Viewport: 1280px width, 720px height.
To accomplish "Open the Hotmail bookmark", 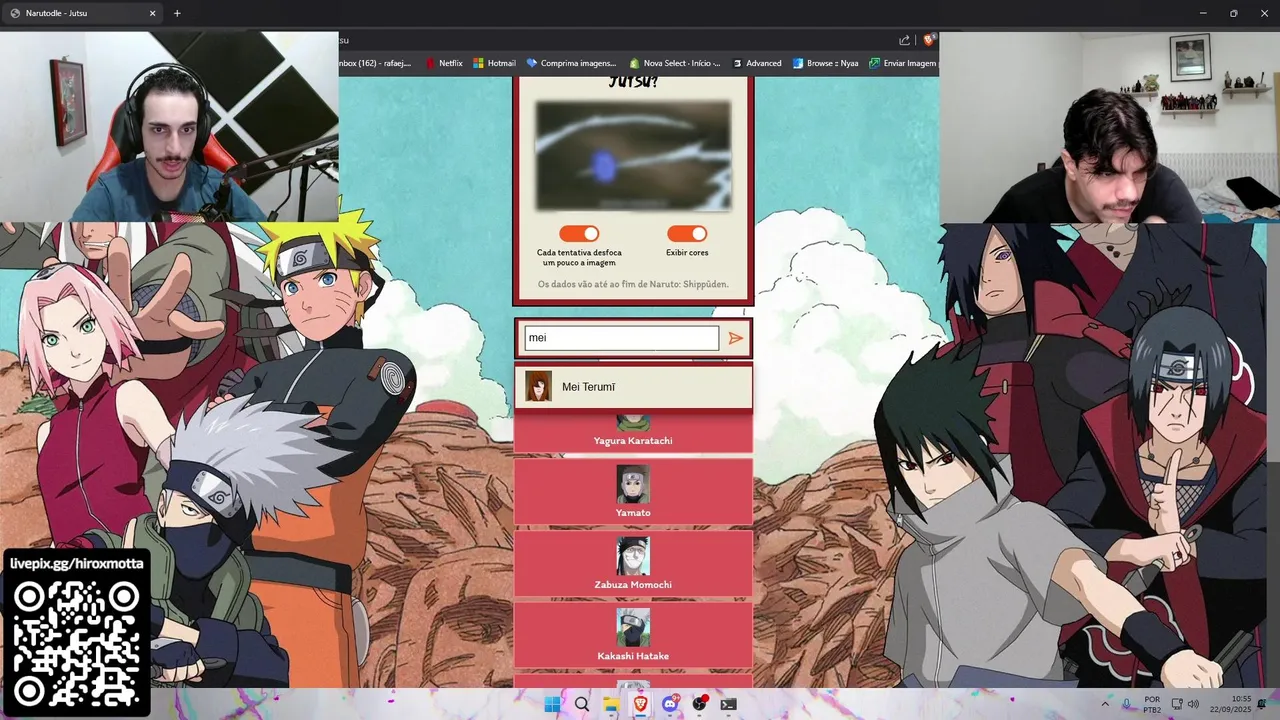I will coord(494,63).
